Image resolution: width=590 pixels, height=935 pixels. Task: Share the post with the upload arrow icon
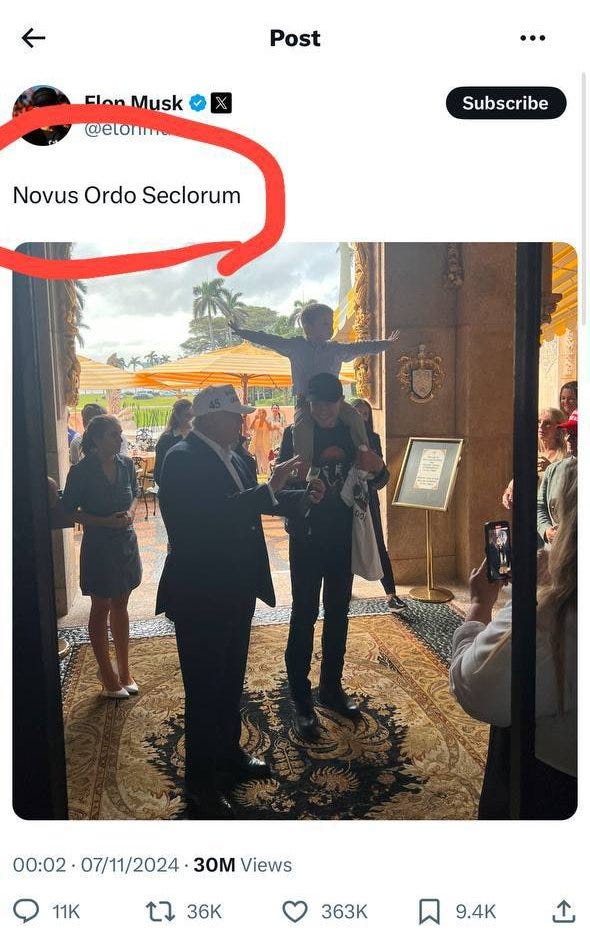(x=563, y=911)
